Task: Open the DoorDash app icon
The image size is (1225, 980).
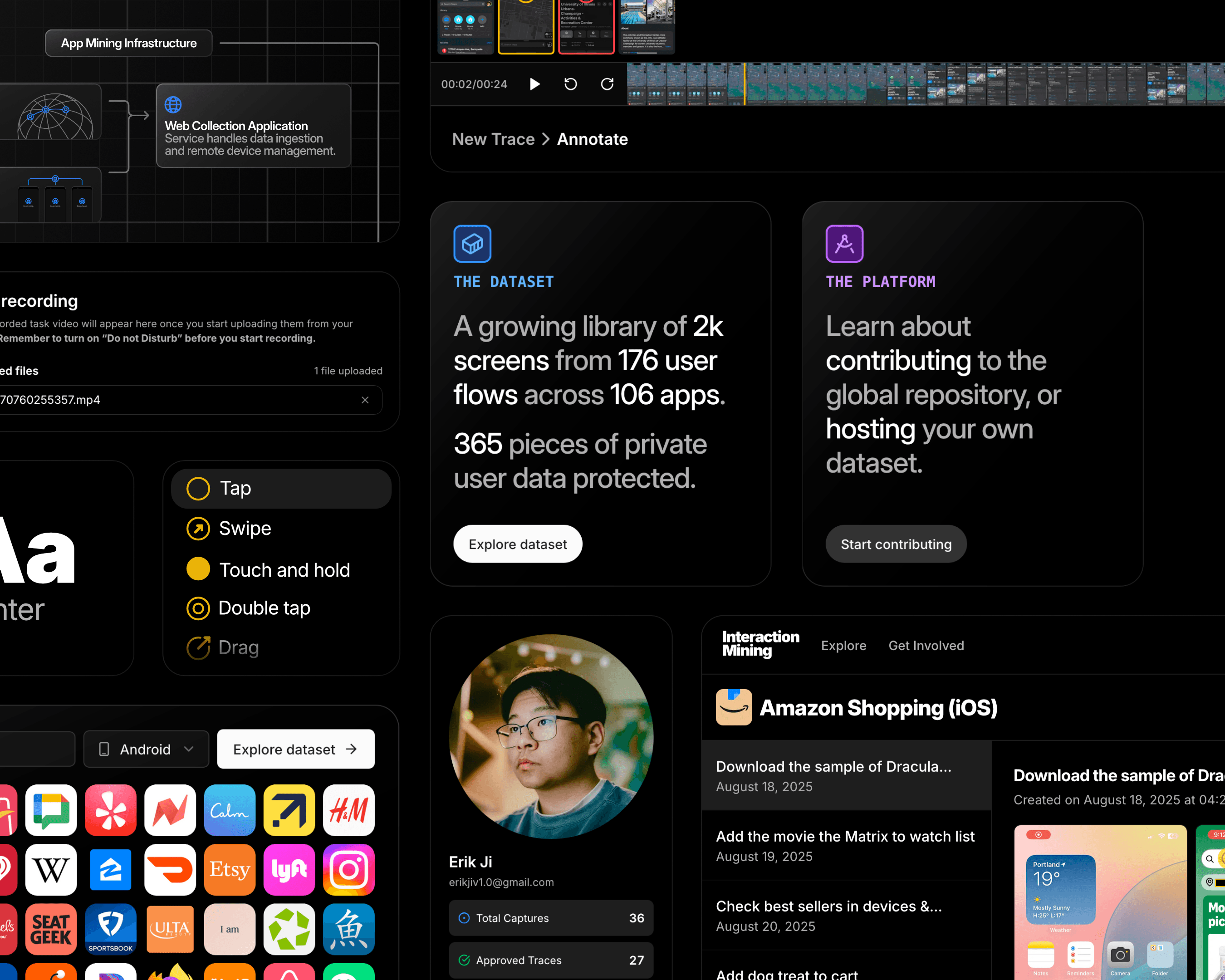Action: (170, 870)
